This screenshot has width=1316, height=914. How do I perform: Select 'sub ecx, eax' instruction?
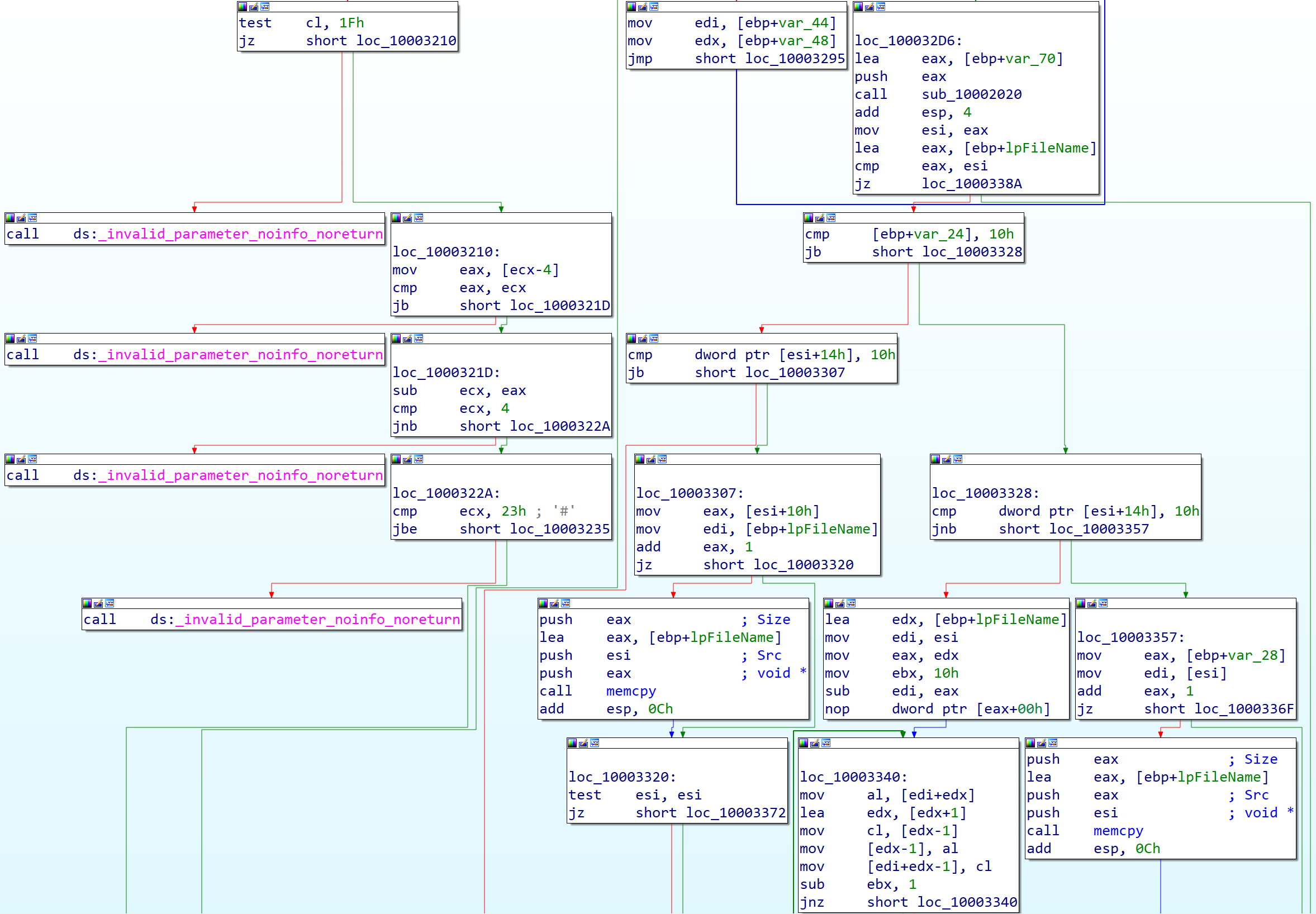click(459, 391)
